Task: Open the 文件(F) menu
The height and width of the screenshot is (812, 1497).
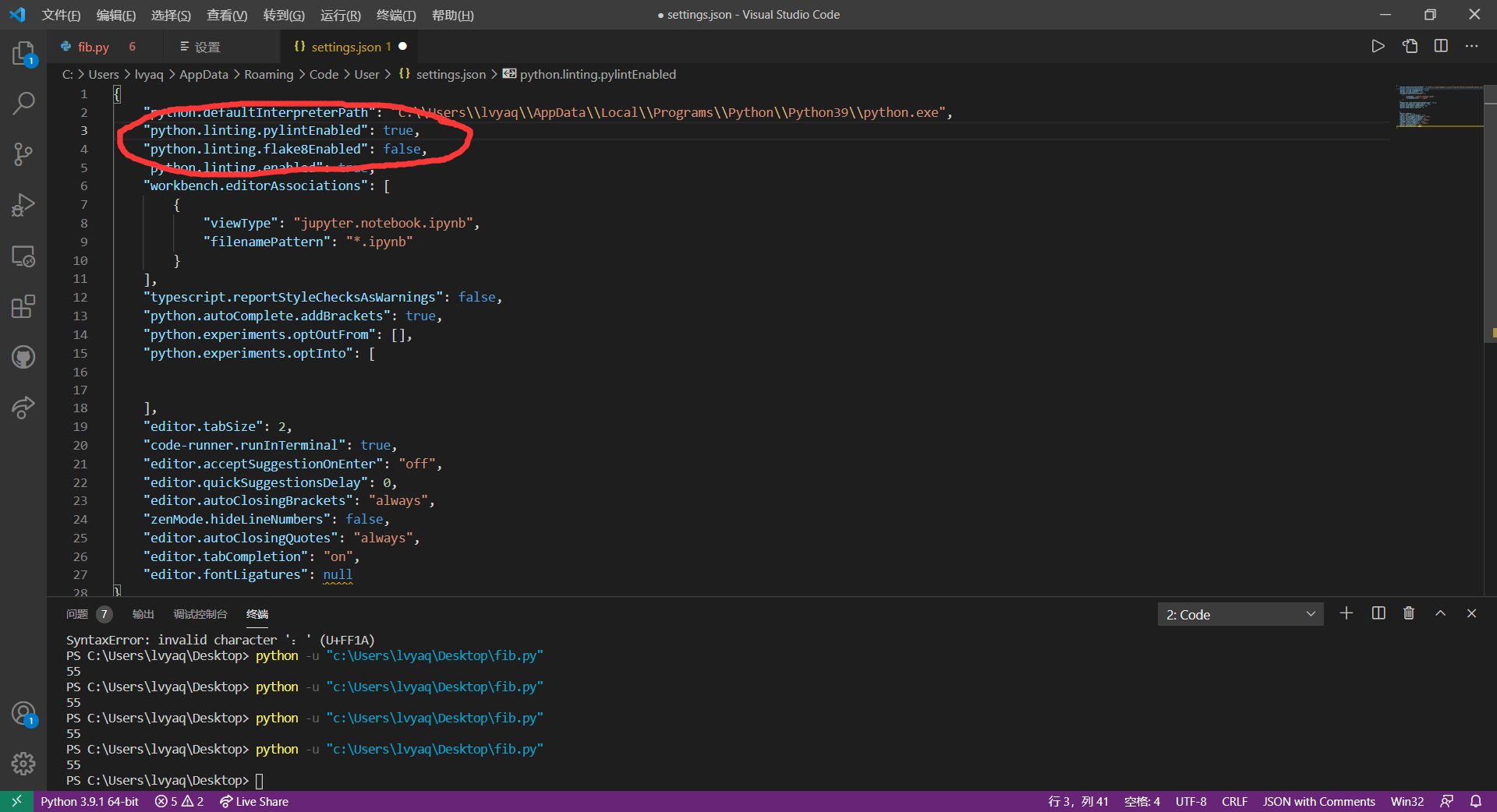Action: coord(61,15)
